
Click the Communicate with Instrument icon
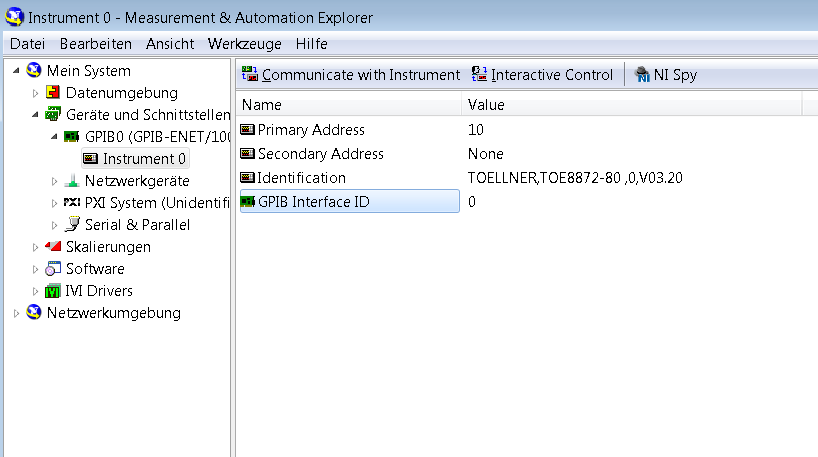click(x=250, y=75)
